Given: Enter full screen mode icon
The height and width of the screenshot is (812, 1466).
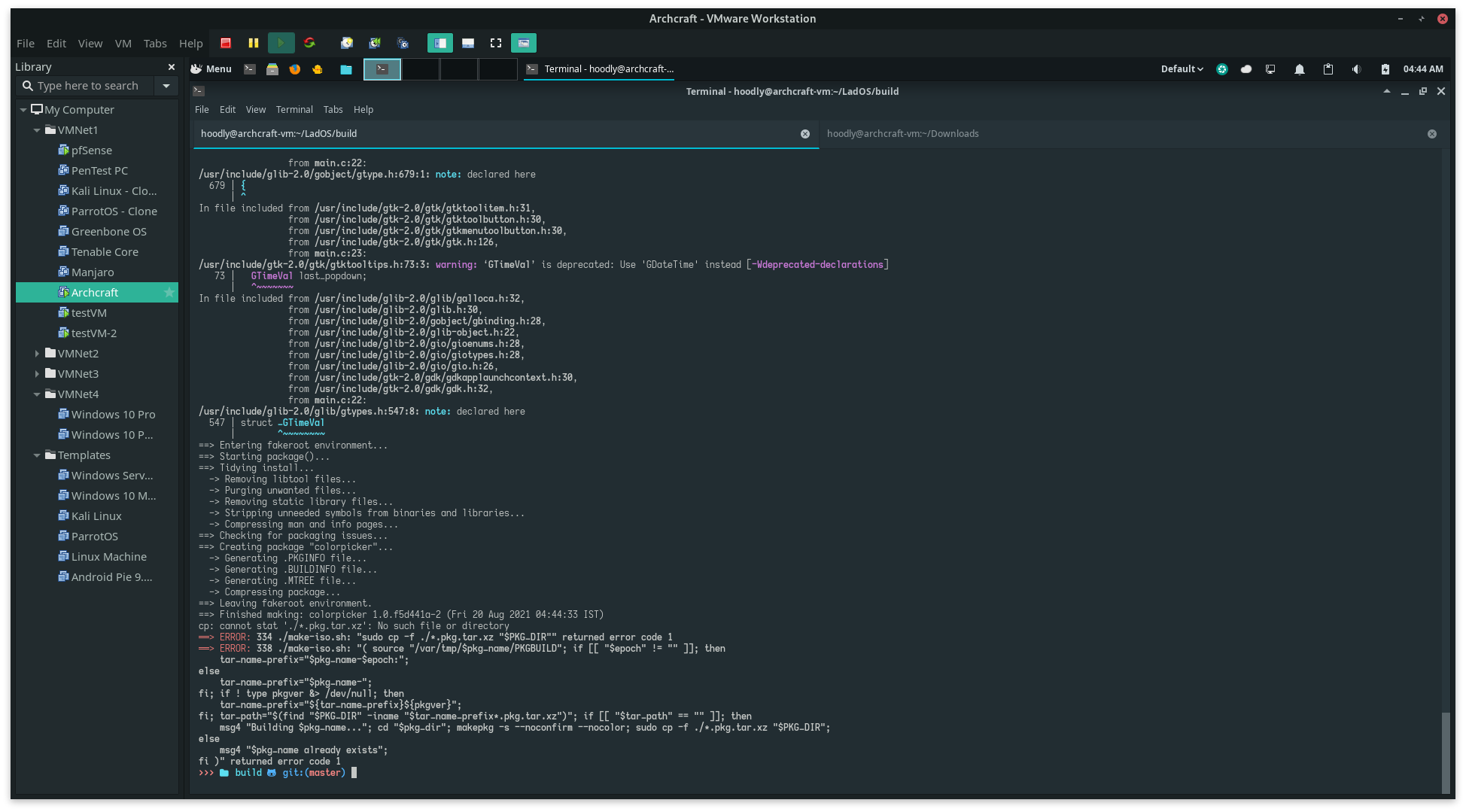Looking at the screenshot, I should click(x=496, y=44).
